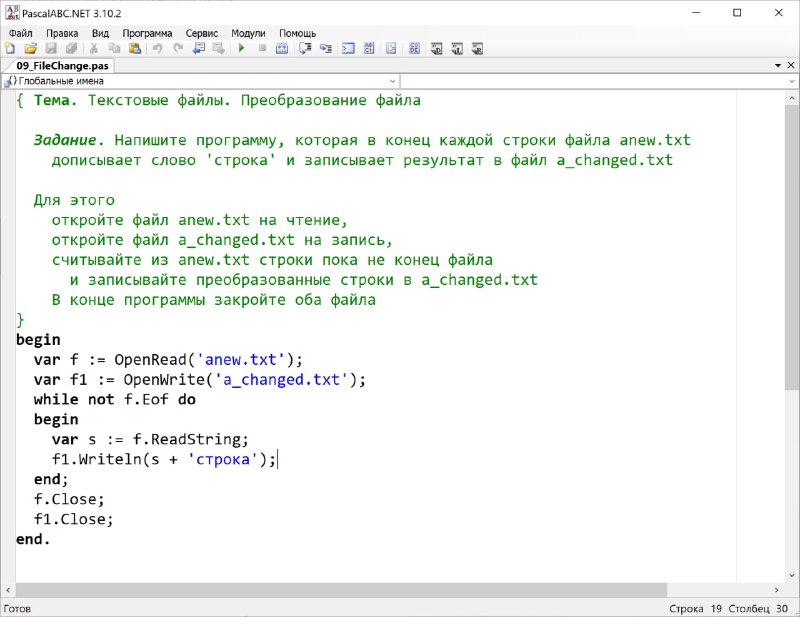Expand the empty members dropdown on the right
This screenshot has width=800, height=617.
(x=792, y=81)
